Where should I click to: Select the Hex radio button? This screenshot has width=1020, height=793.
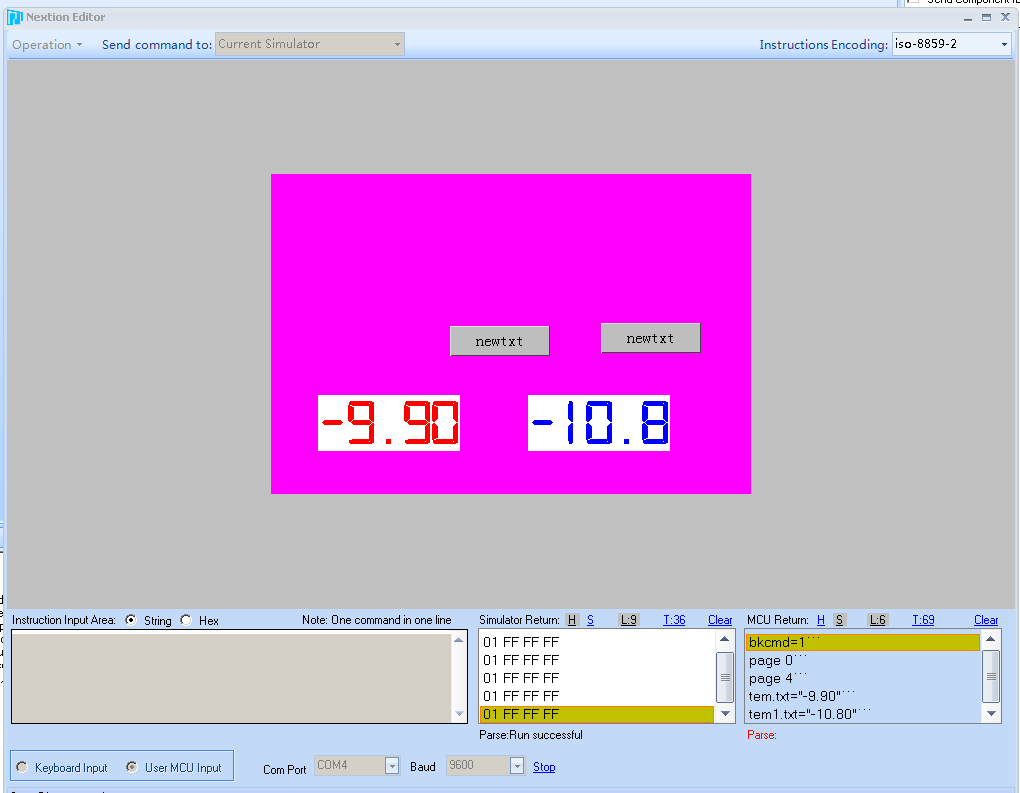186,620
